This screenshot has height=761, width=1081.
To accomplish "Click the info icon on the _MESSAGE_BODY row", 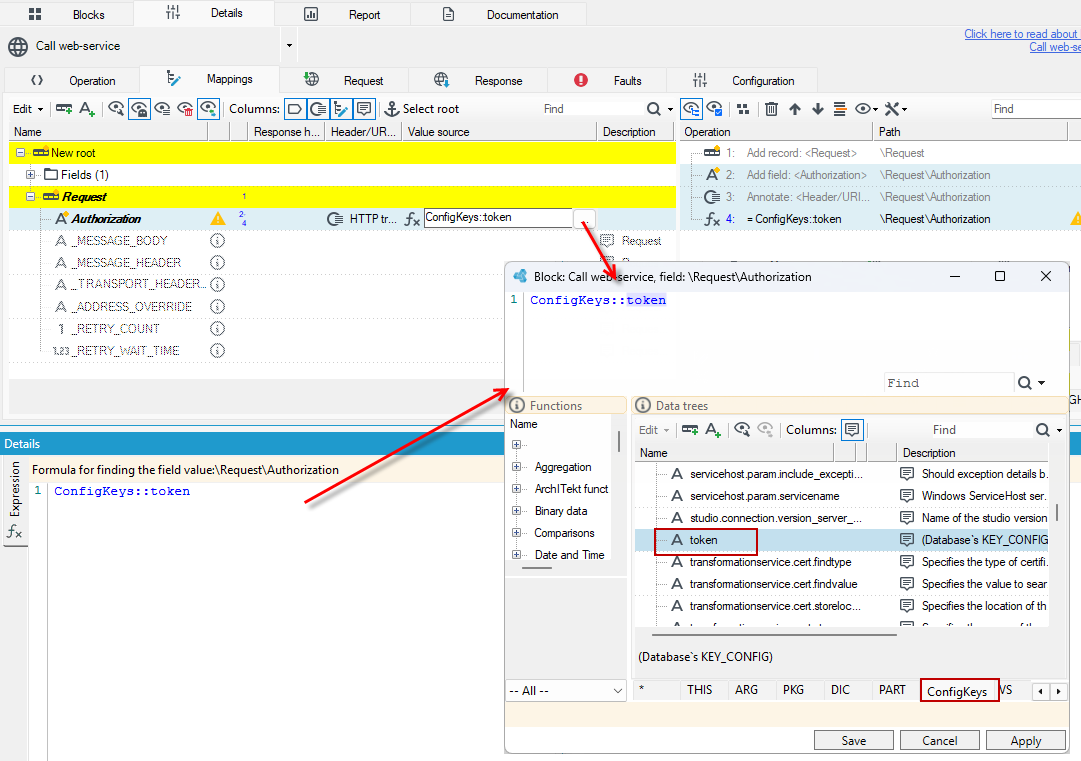I will coord(217,241).
